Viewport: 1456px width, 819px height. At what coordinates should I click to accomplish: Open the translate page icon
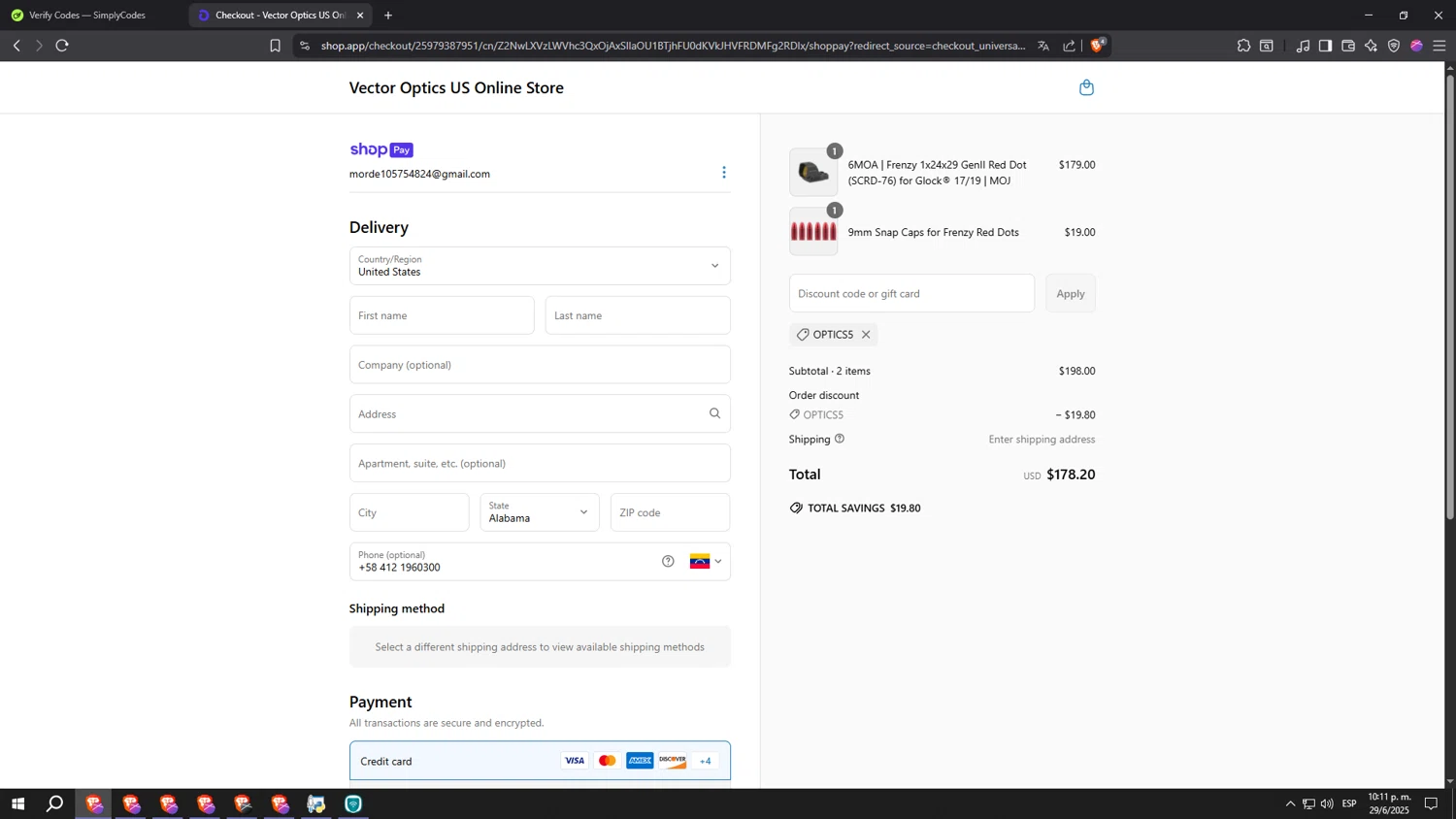(1043, 46)
